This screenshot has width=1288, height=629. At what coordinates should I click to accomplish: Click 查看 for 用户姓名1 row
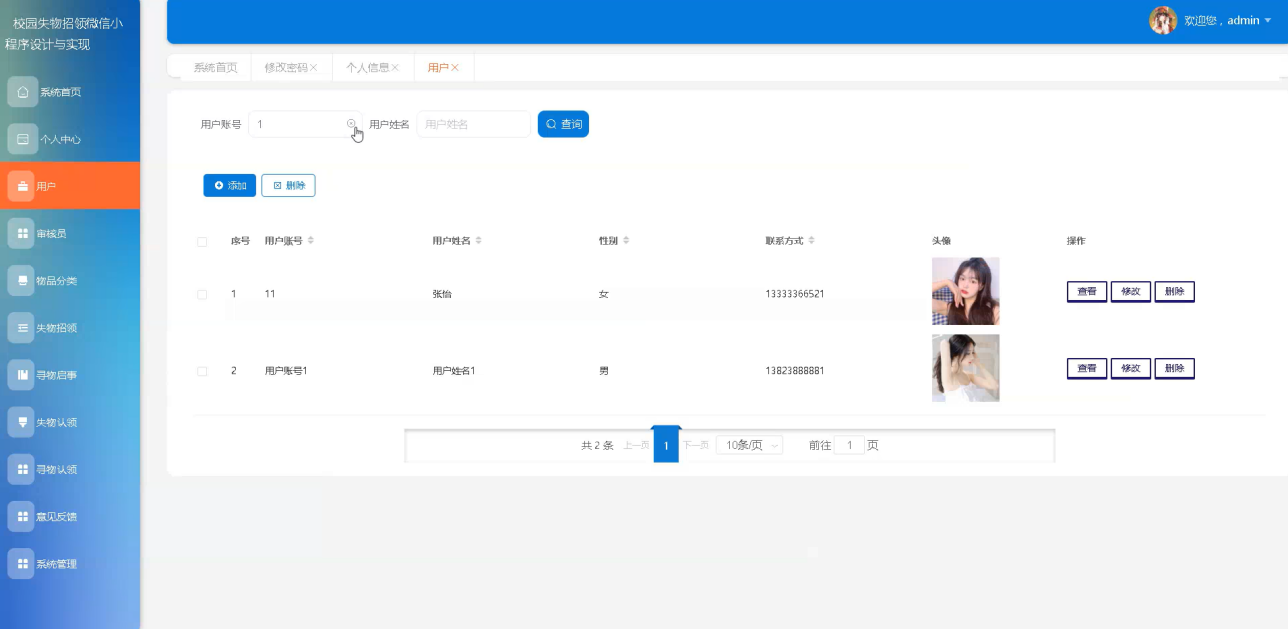pyautogui.click(x=1087, y=369)
